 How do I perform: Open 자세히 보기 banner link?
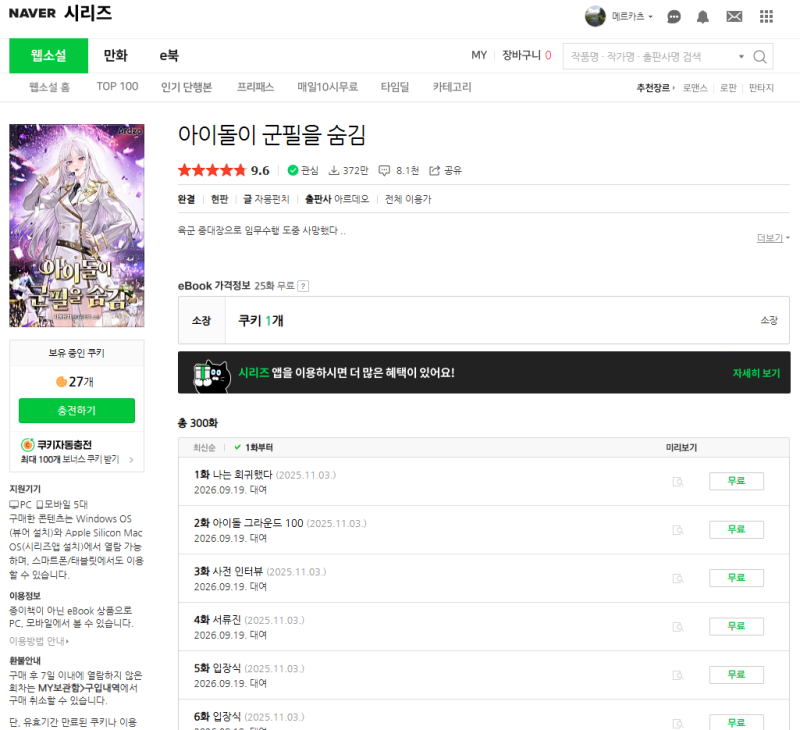tap(756, 373)
